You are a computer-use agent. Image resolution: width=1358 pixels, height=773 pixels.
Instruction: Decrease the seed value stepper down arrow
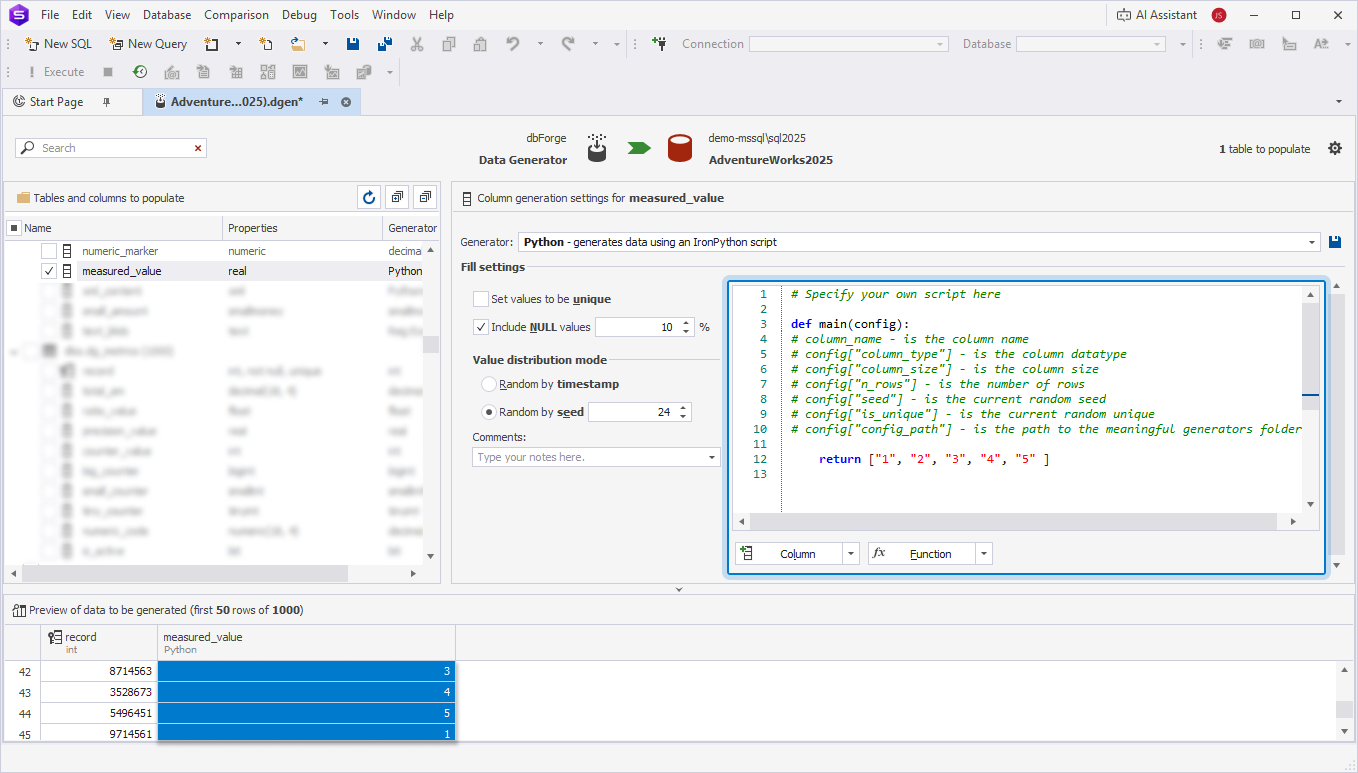pyautogui.click(x=683, y=416)
